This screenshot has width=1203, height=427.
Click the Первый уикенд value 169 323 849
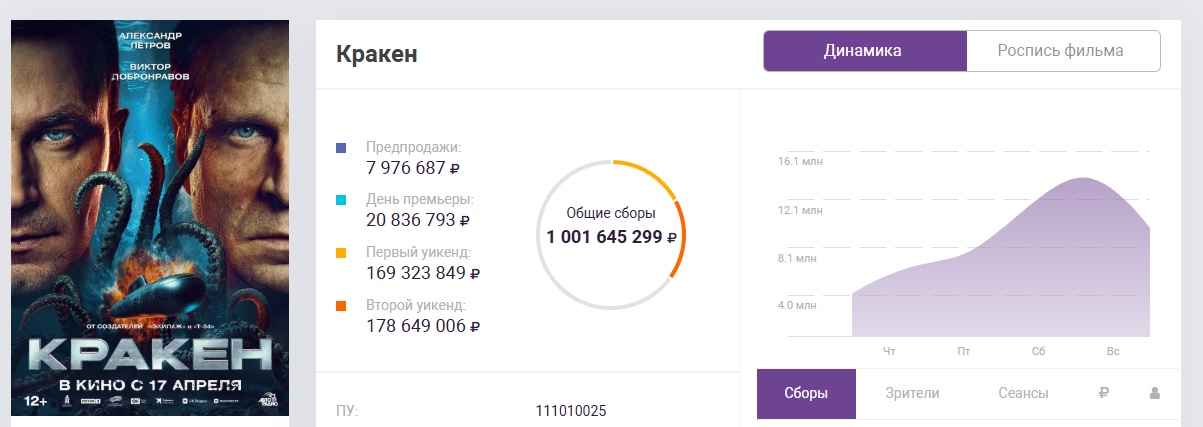tap(423, 273)
